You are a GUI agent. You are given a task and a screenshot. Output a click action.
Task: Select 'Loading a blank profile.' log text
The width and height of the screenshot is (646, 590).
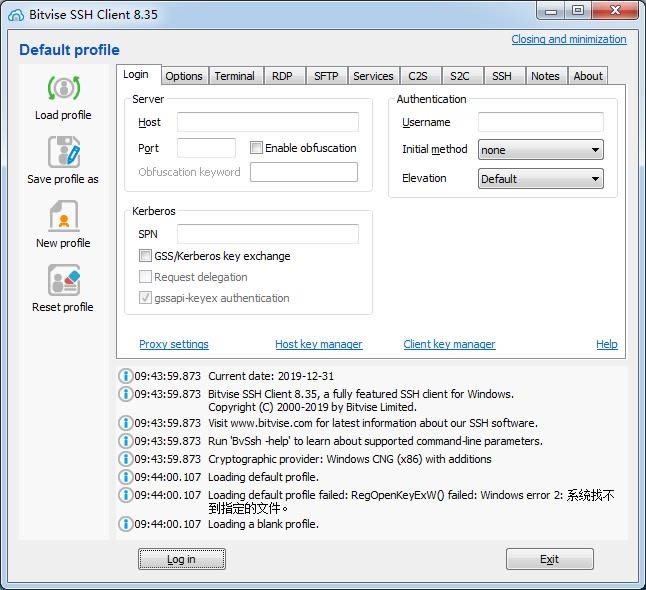pos(263,524)
